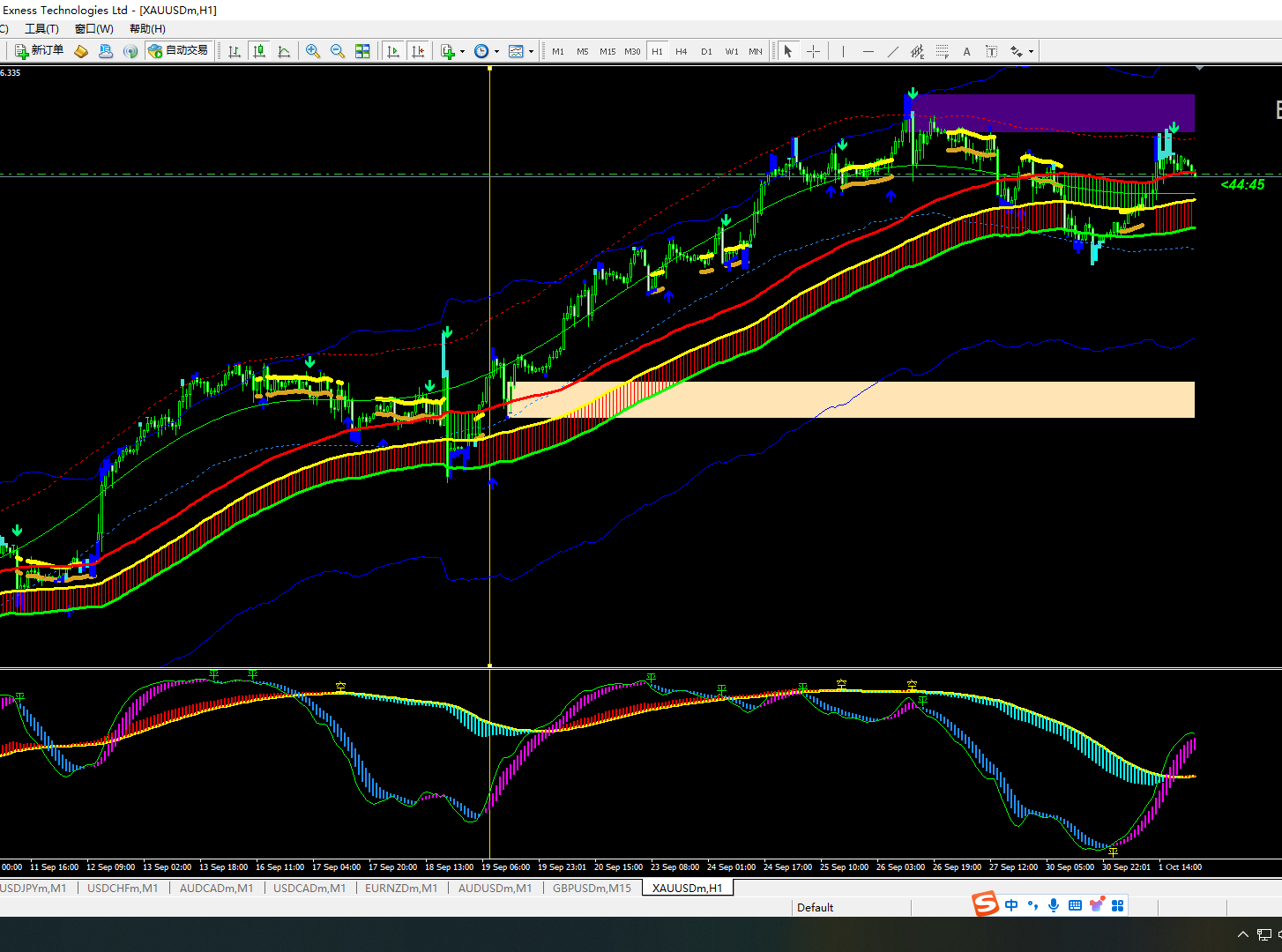Open the 新订单 new order dialog
Viewport: 1282px width, 952px height.
click(40, 51)
